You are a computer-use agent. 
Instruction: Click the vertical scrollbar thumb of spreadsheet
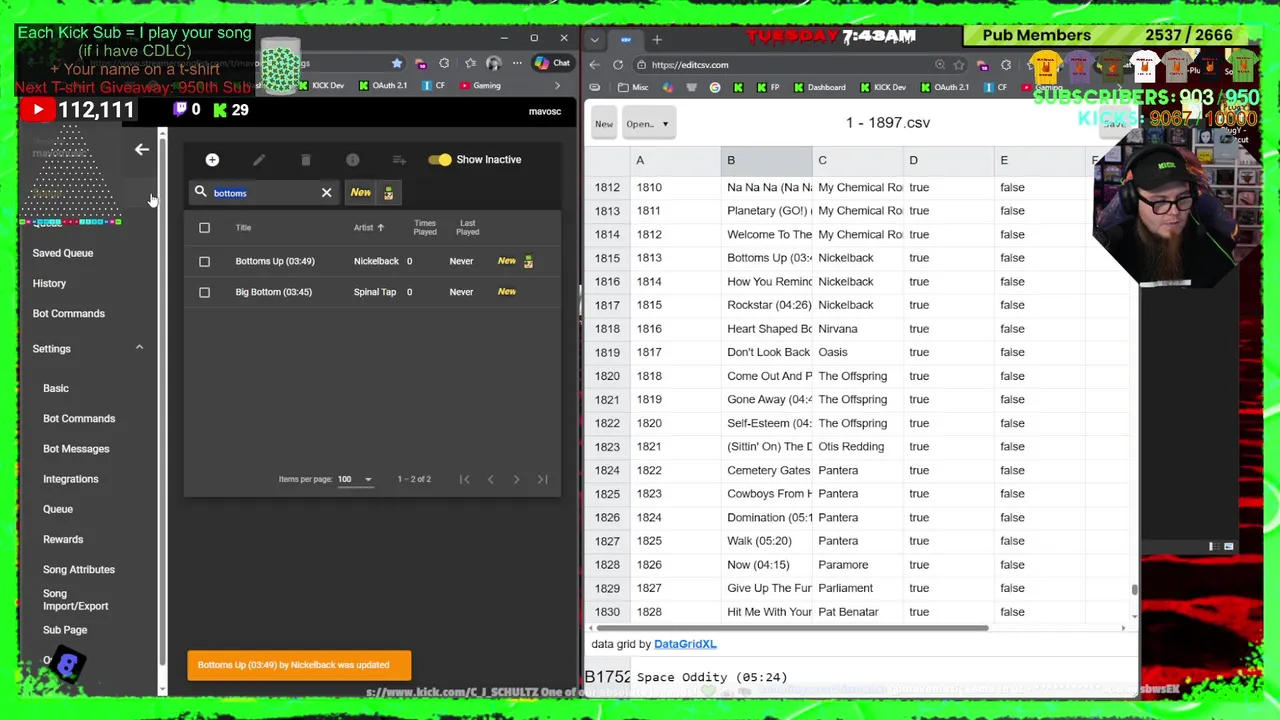point(1134,589)
